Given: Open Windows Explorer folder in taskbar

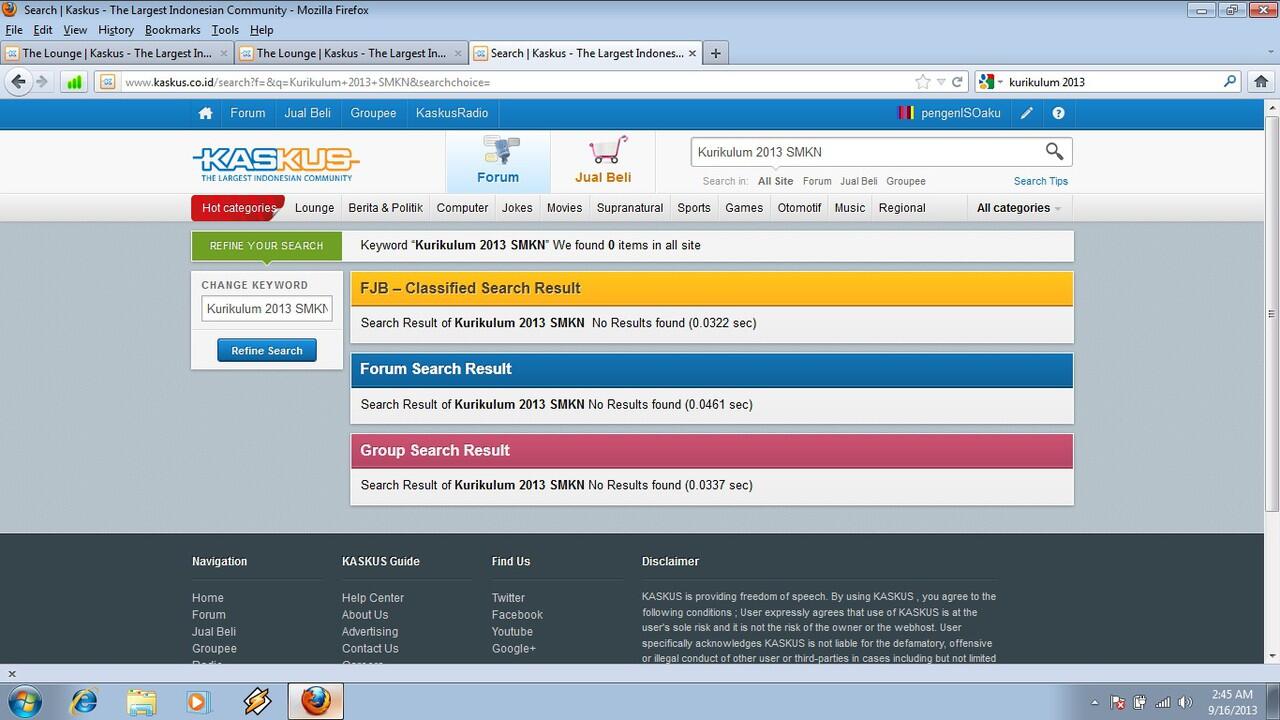Looking at the screenshot, I should click(141, 701).
